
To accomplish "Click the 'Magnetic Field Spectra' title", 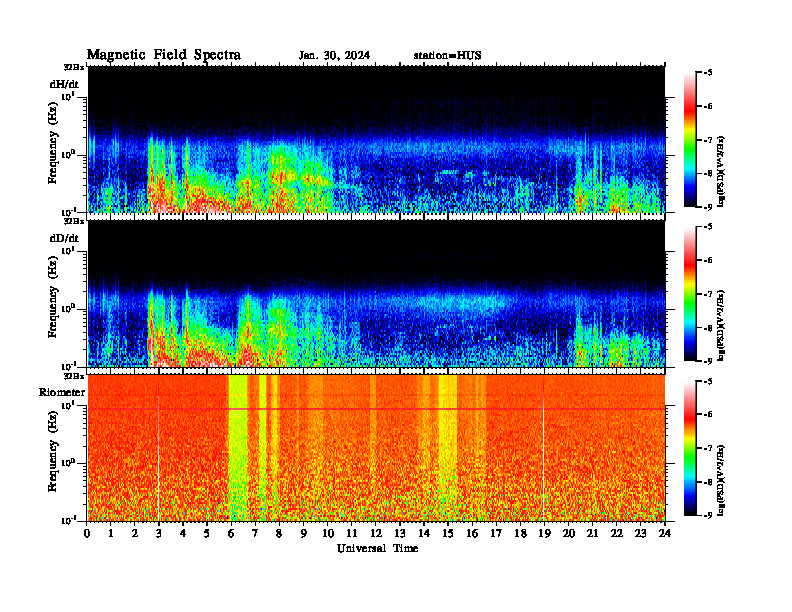I will pyautogui.click(x=164, y=55).
